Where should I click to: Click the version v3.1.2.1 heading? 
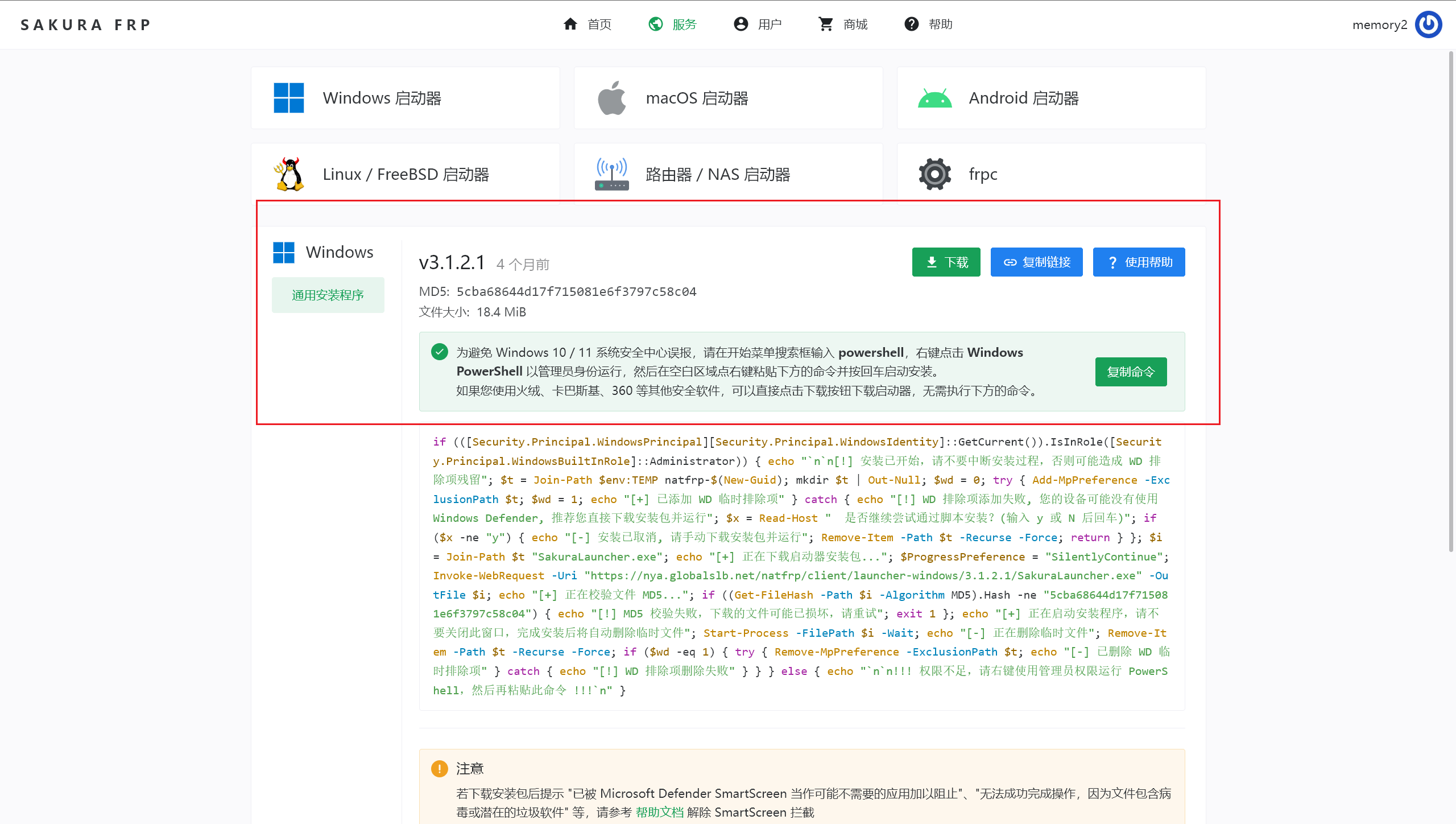pos(452,262)
